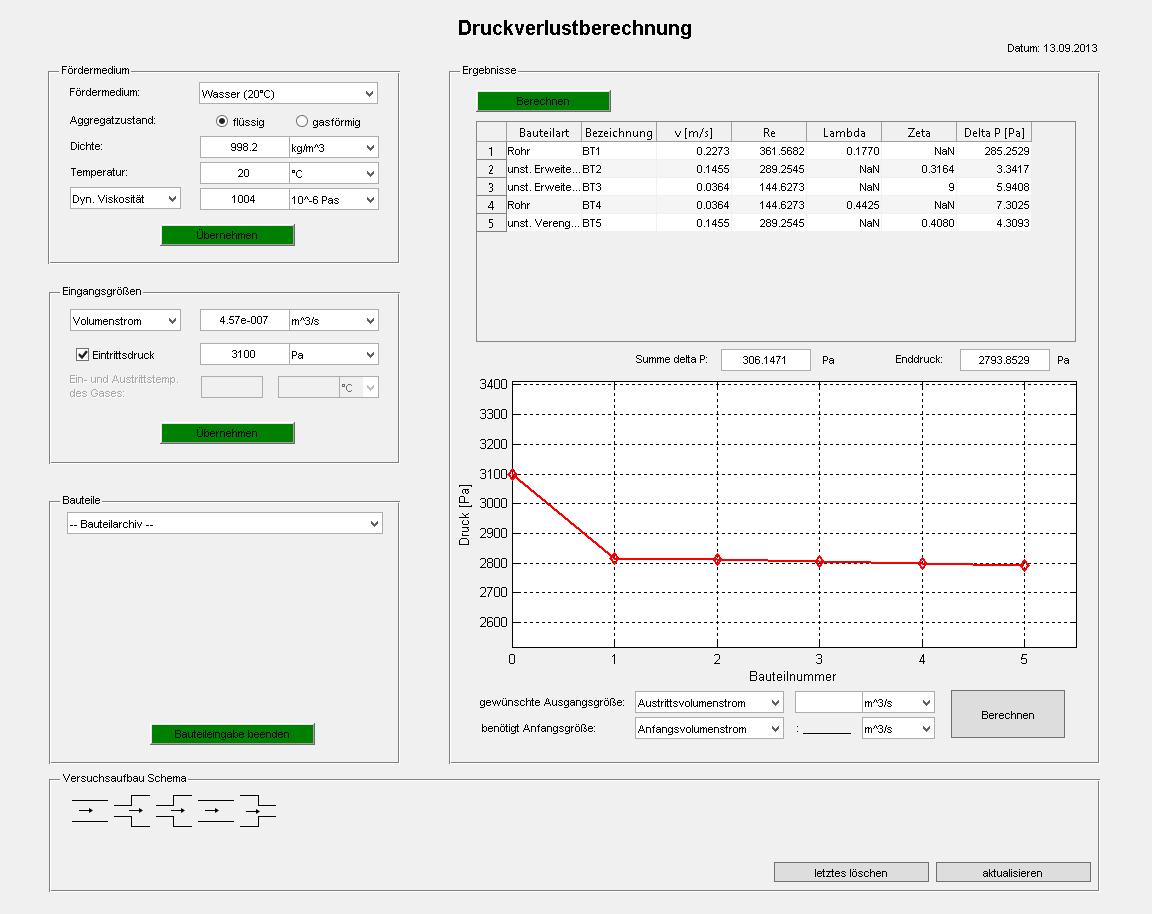Open the Austrittsvolumenstrom output dropdown
Viewport: 1152px width, 914px height.
point(708,703)
